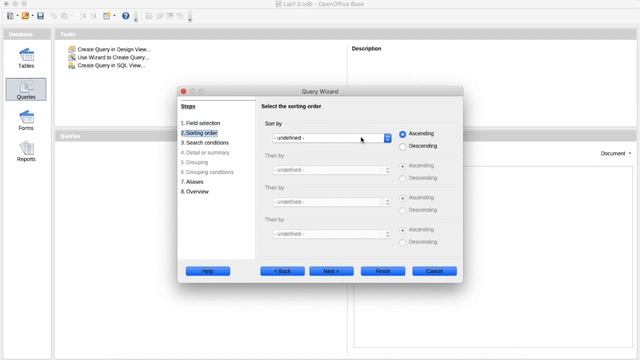640x360 pixels.
Task: Click the Edit object toolbar icon
Action: coord(160,16)
